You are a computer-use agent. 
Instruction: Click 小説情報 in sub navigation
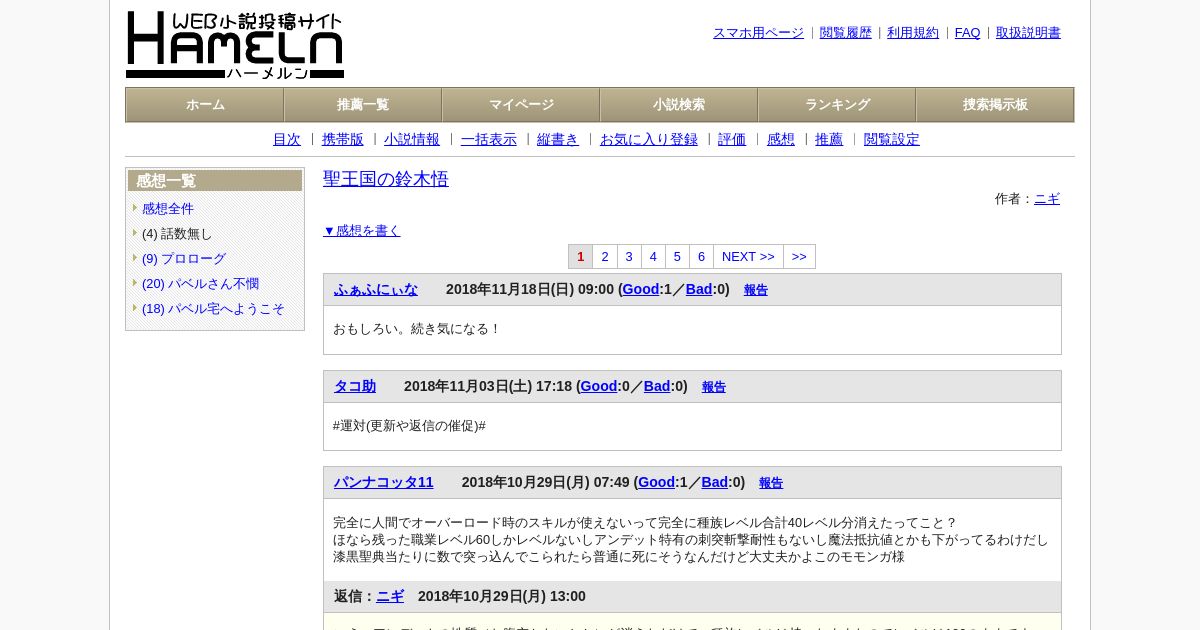pos(412,140)
